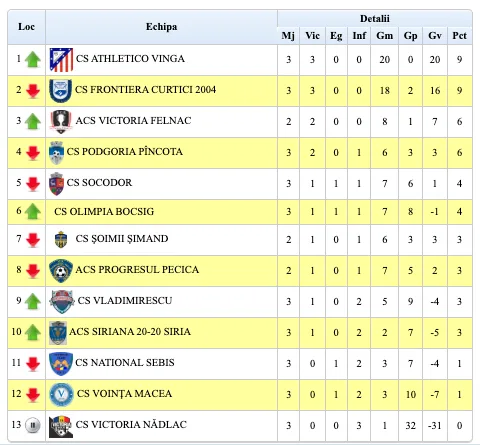This screenshot has width=480, height=445.
Task: Click the CS Voința Macea round logo
Action: pyautogui.click(x=61, y=395)
